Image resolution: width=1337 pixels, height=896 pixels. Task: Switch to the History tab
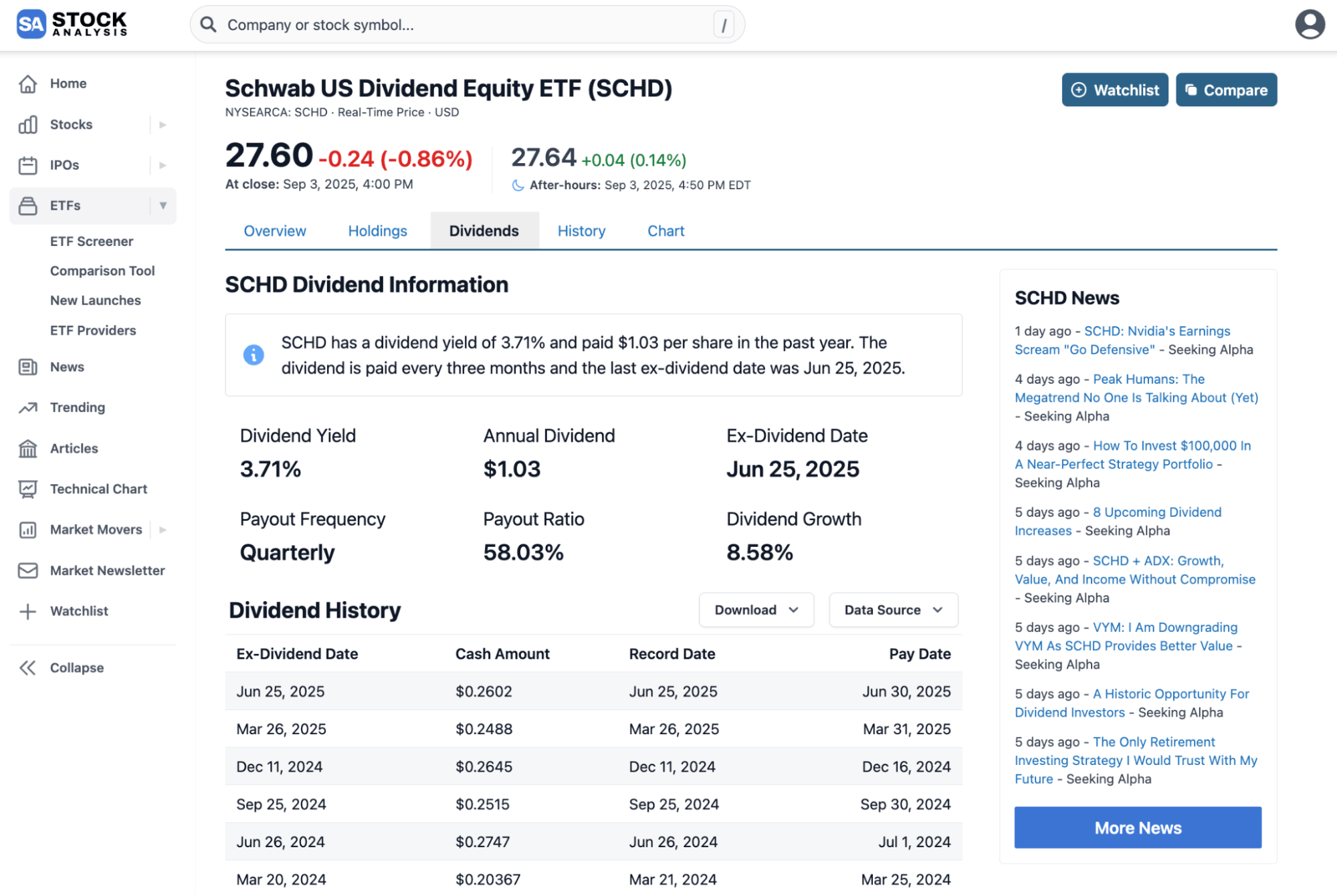click(582, 231)
